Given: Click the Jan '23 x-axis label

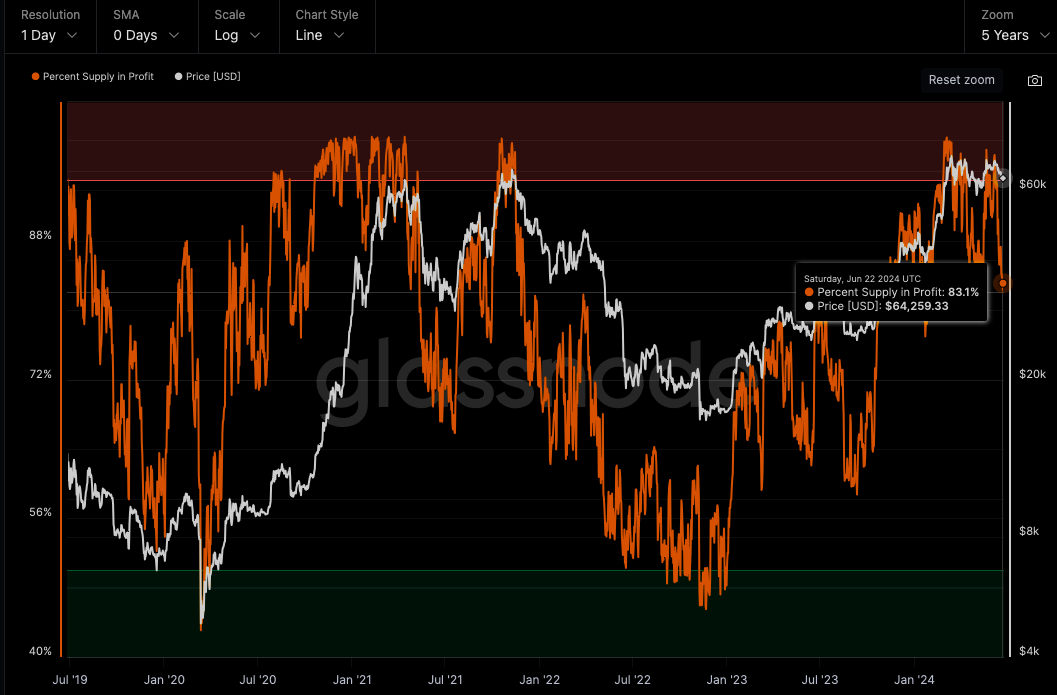Looking at the screenshot, I should point(727,679).
